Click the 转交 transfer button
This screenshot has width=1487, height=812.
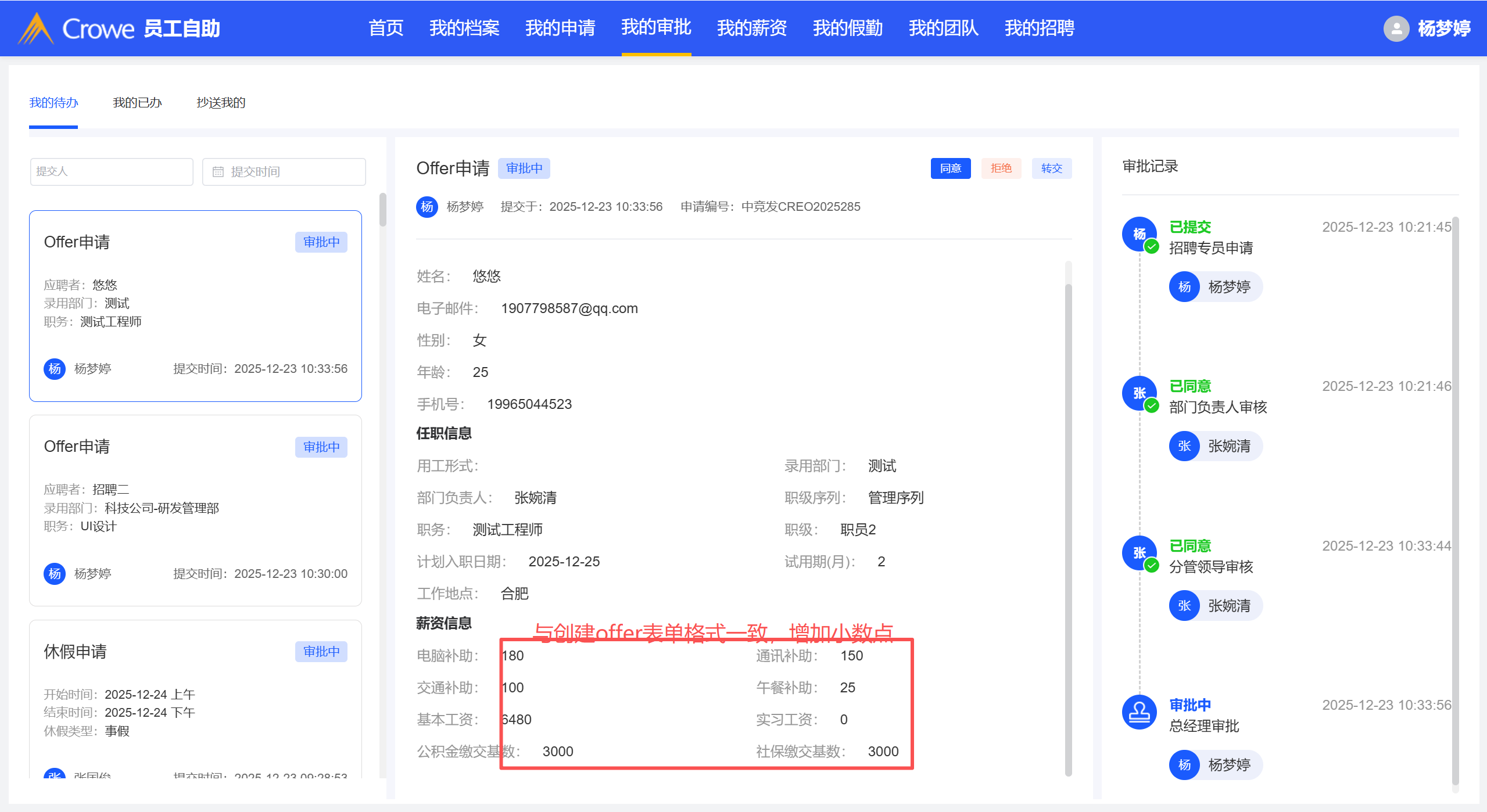(1051, 168)
